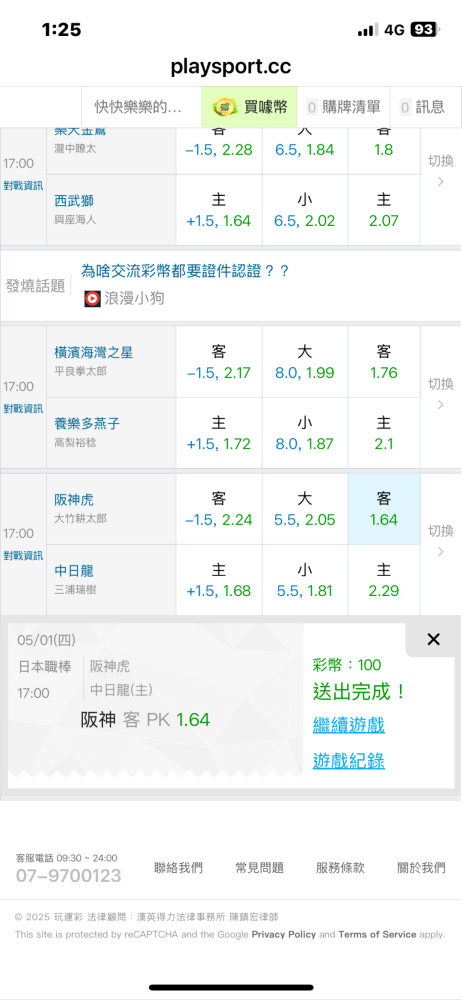Select 小 6.5, 2.02 total option

(305, 210)
